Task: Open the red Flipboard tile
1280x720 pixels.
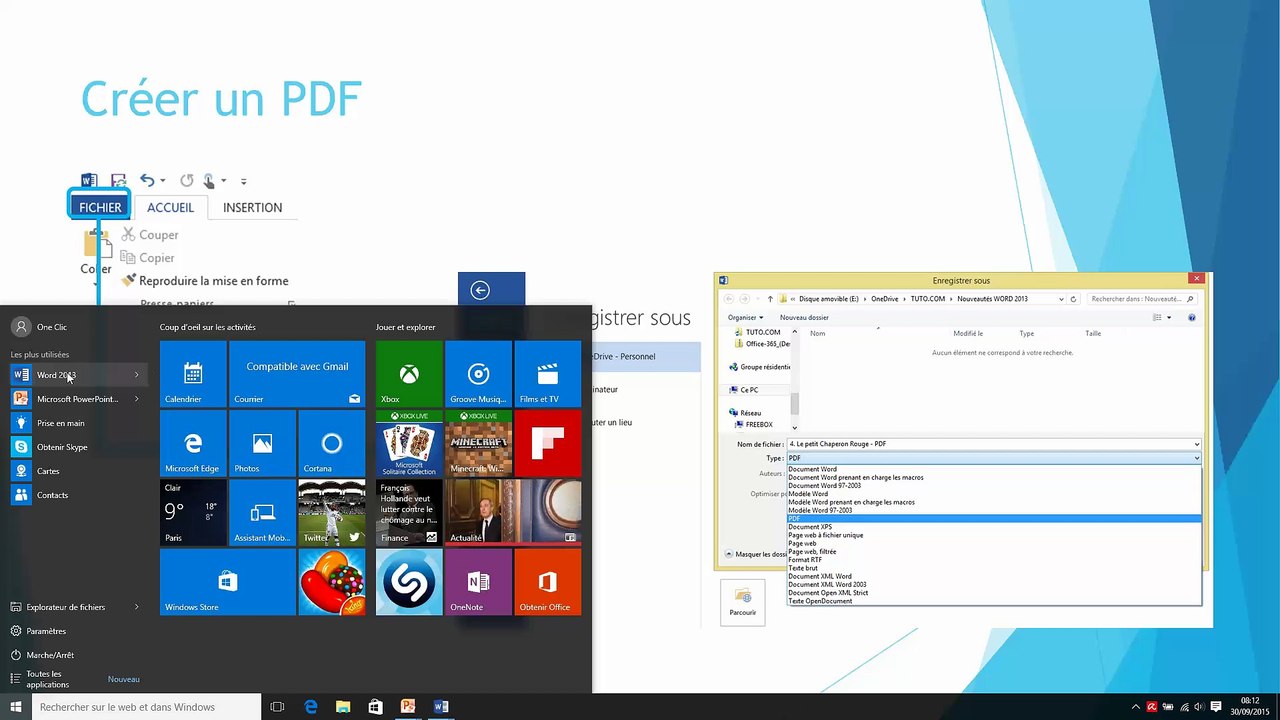Action: tap(548, 443)
